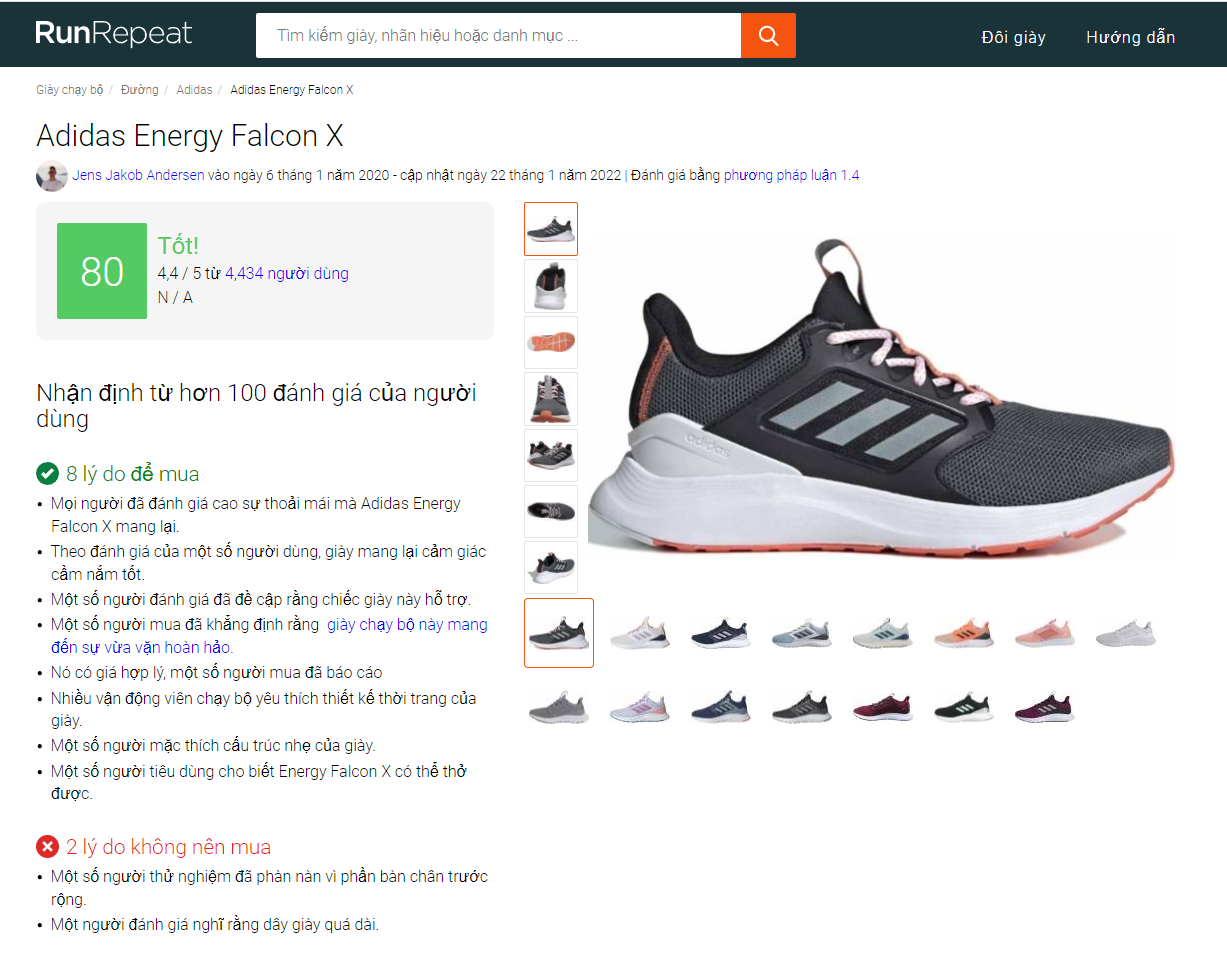Screen dimensions: 1227x956
Task: Click Jens Jakob Andersen's avatar photo
Action: tap(52, 176)
